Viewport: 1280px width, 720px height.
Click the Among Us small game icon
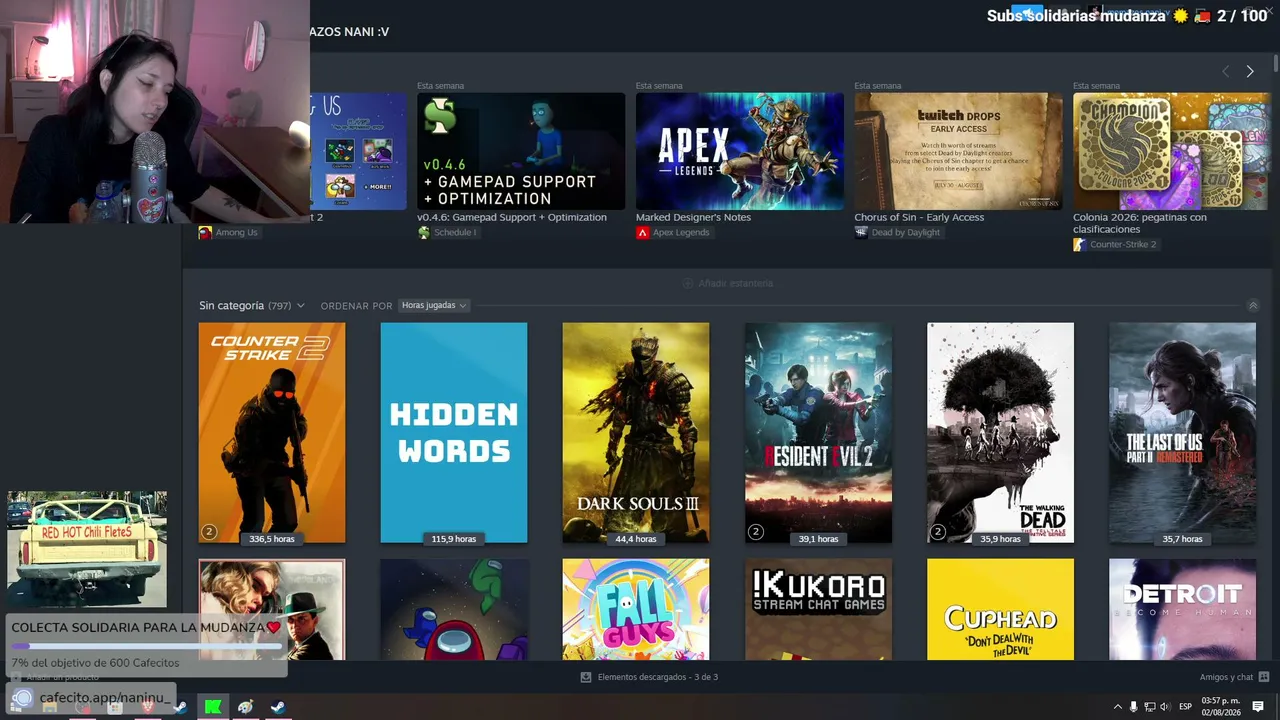(x=205, y=233)
